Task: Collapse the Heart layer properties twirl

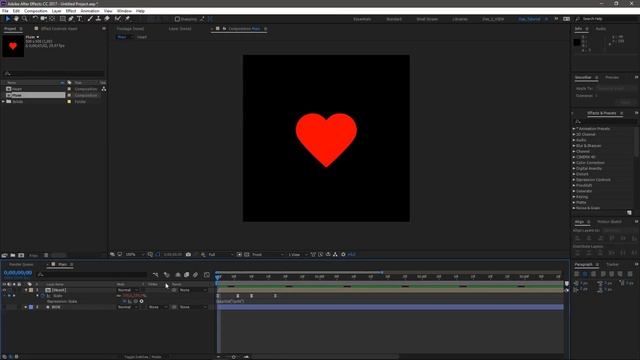Action: 26,290
